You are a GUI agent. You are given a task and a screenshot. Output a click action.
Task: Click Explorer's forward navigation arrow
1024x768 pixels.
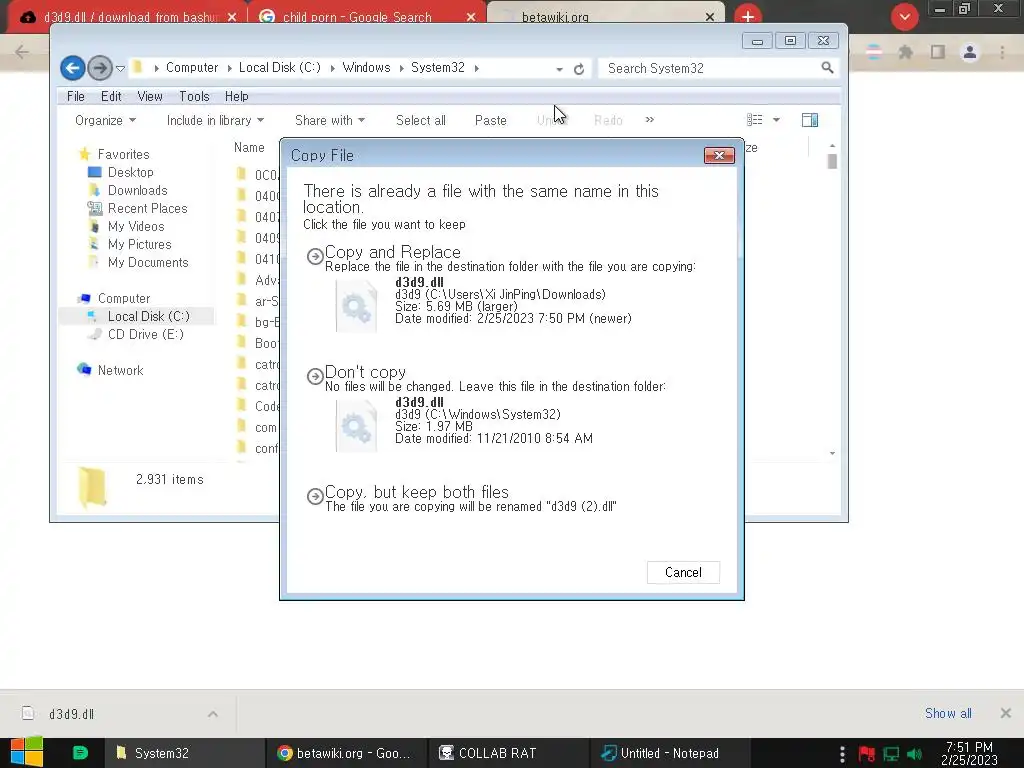pos(100,68)
